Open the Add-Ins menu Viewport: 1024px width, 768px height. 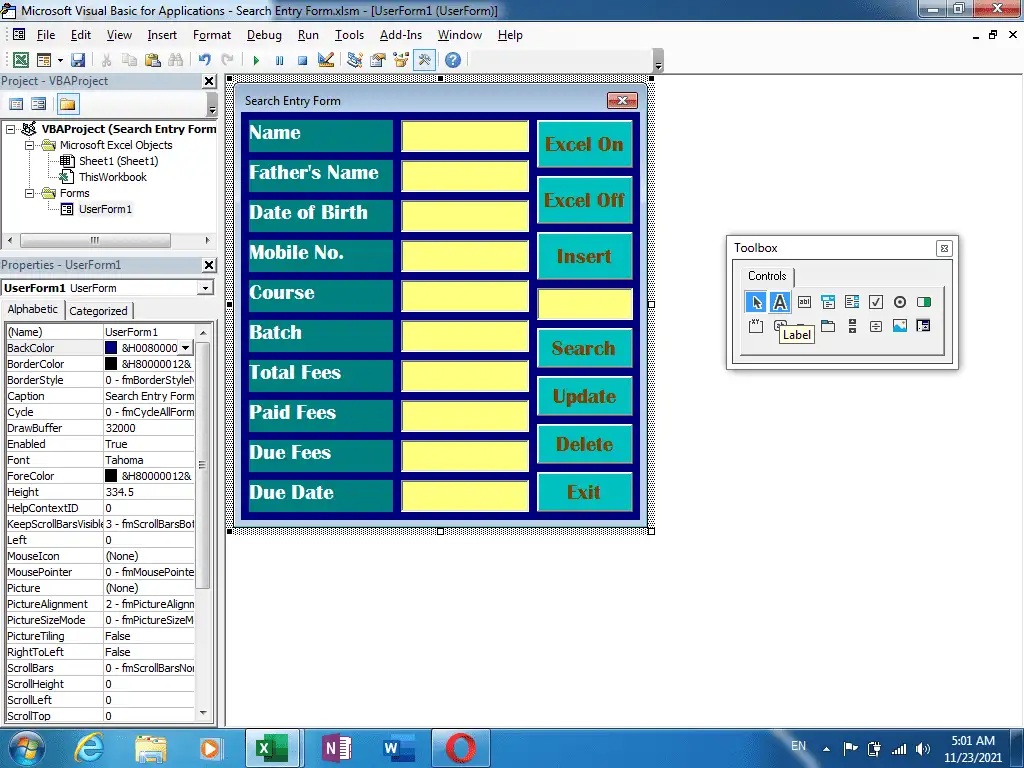(x=401, y=35)
